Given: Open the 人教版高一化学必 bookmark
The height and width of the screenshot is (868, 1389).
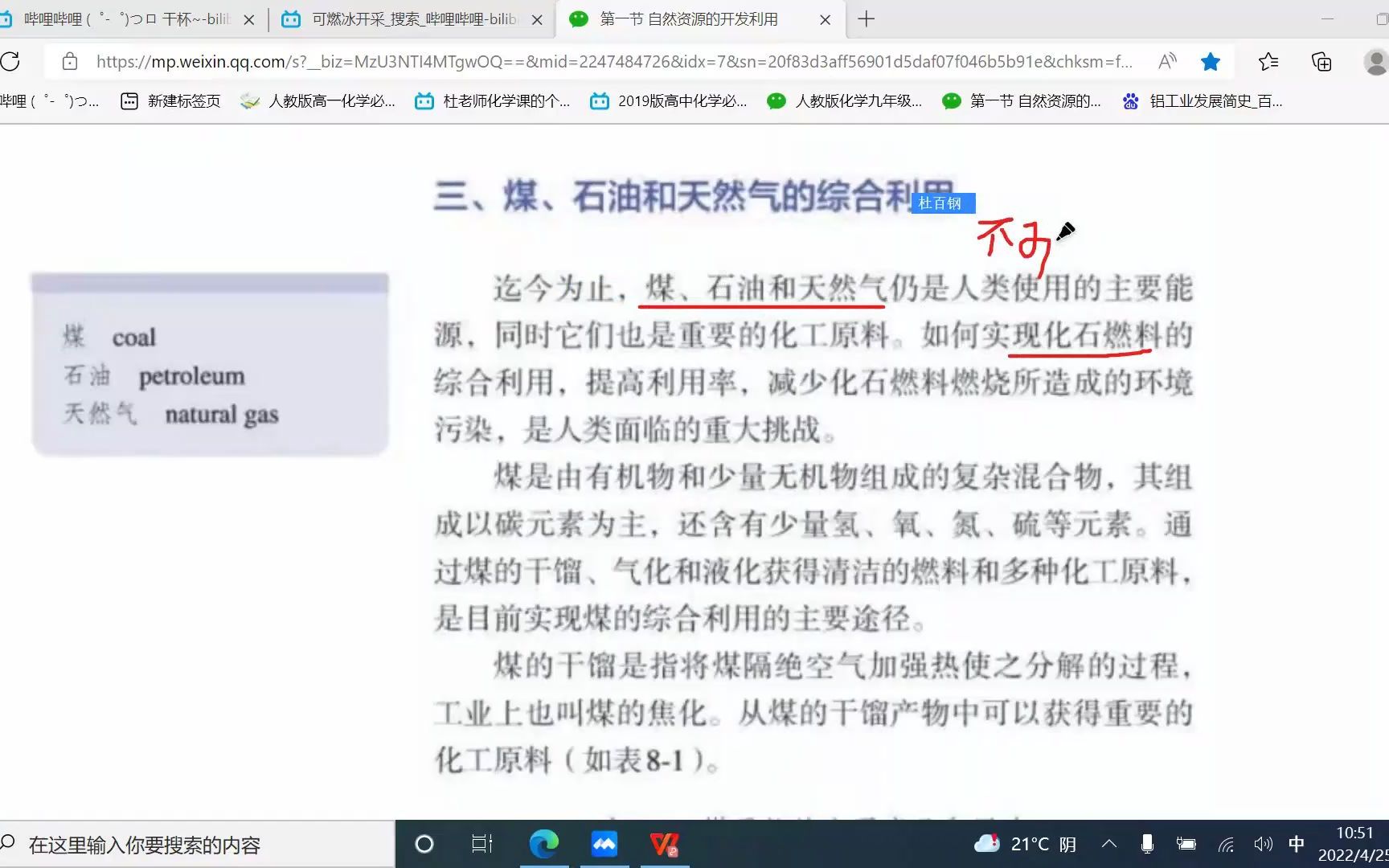Looking at the screenshot, I should tap(318, 101).
